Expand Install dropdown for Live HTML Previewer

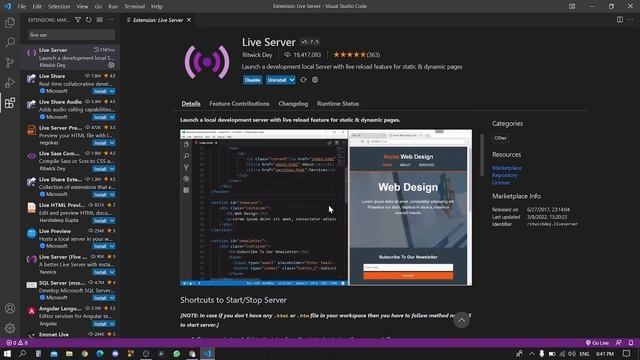[x=112, y=220]
